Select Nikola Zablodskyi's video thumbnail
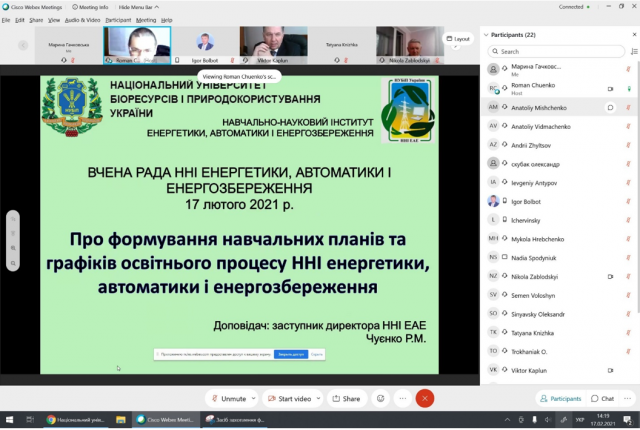This screenshot has width=640, height=430. coord(410,45)
